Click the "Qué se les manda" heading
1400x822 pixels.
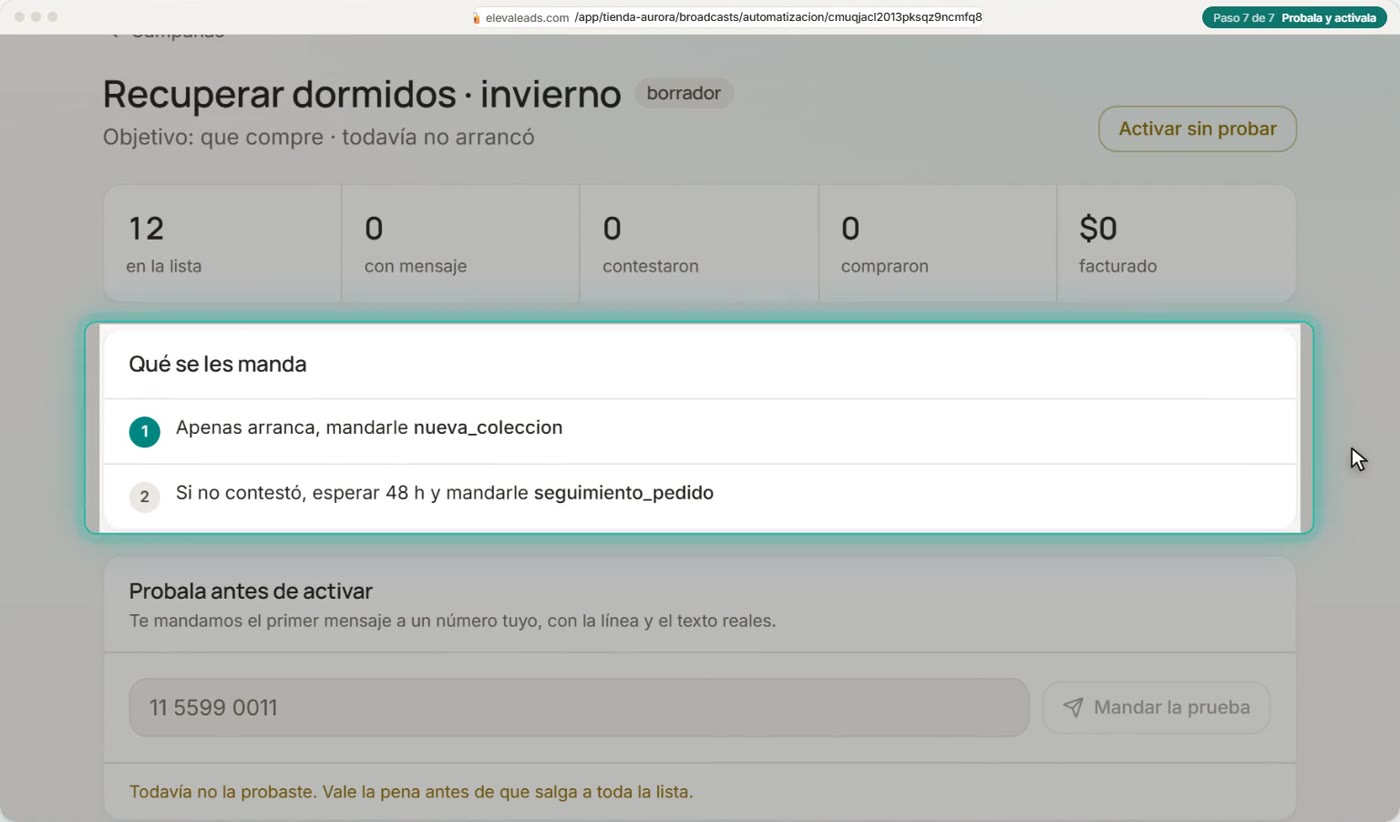pyautogui.click(x=218, y=364)
